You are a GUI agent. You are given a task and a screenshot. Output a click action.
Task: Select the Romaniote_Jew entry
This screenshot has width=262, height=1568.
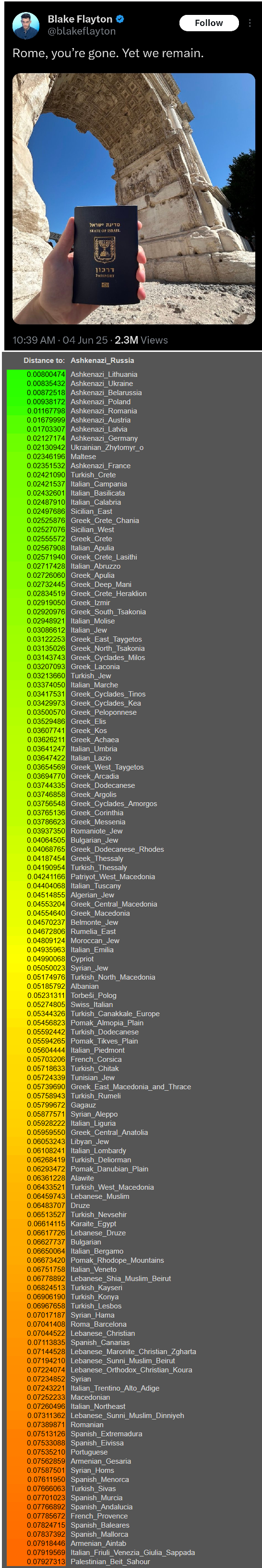[96, 831]
